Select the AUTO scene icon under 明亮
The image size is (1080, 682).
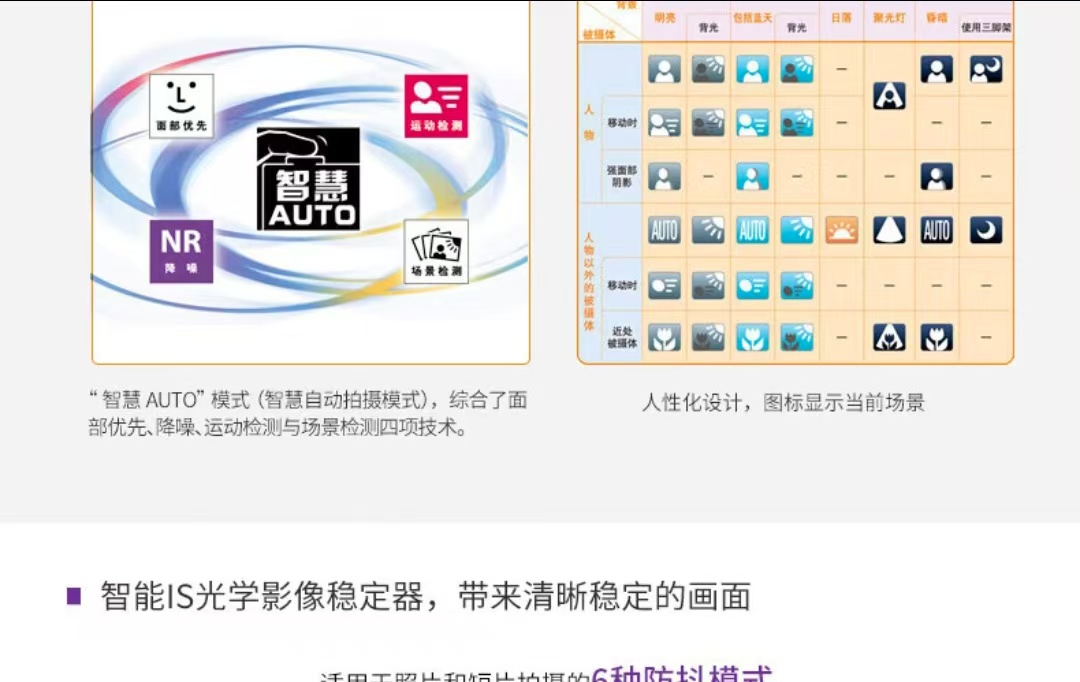click(x=663, y=229)
